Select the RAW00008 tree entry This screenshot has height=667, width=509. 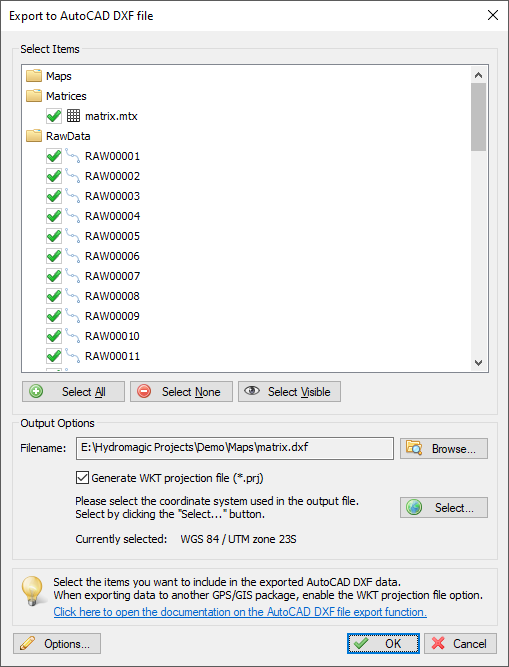tap(112, 296)
